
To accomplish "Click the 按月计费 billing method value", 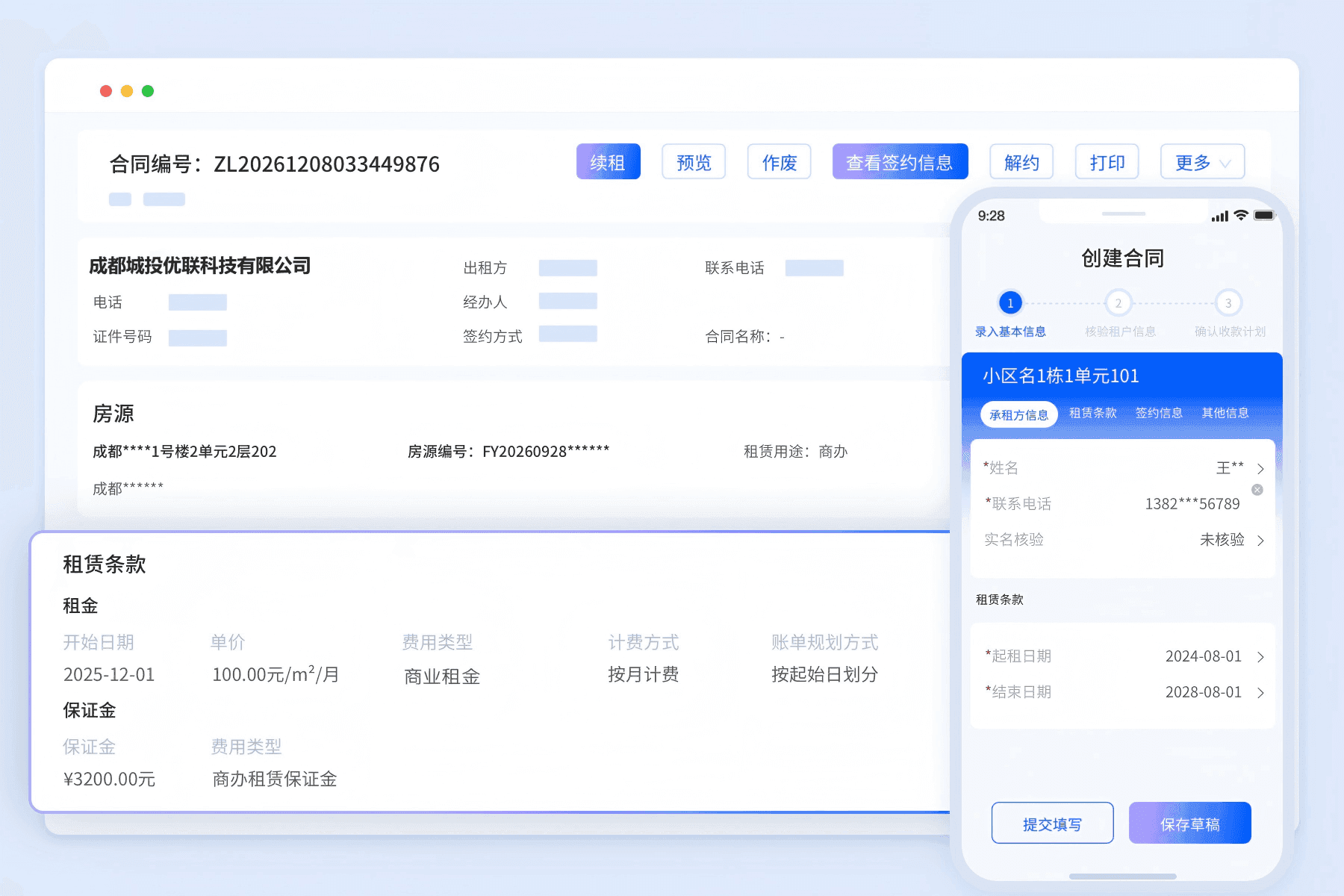I will [643, 675].
